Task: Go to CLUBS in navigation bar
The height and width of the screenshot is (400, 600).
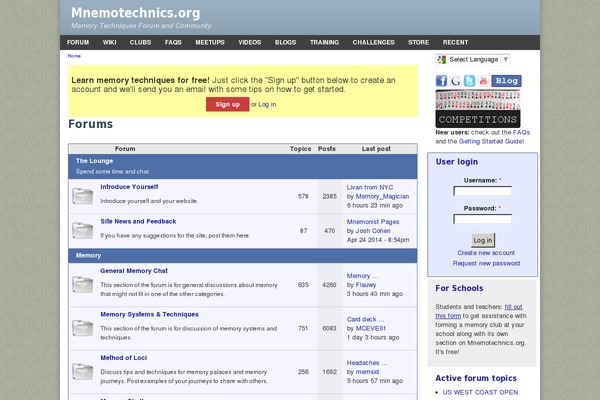Action: click(x=140, y=42)
